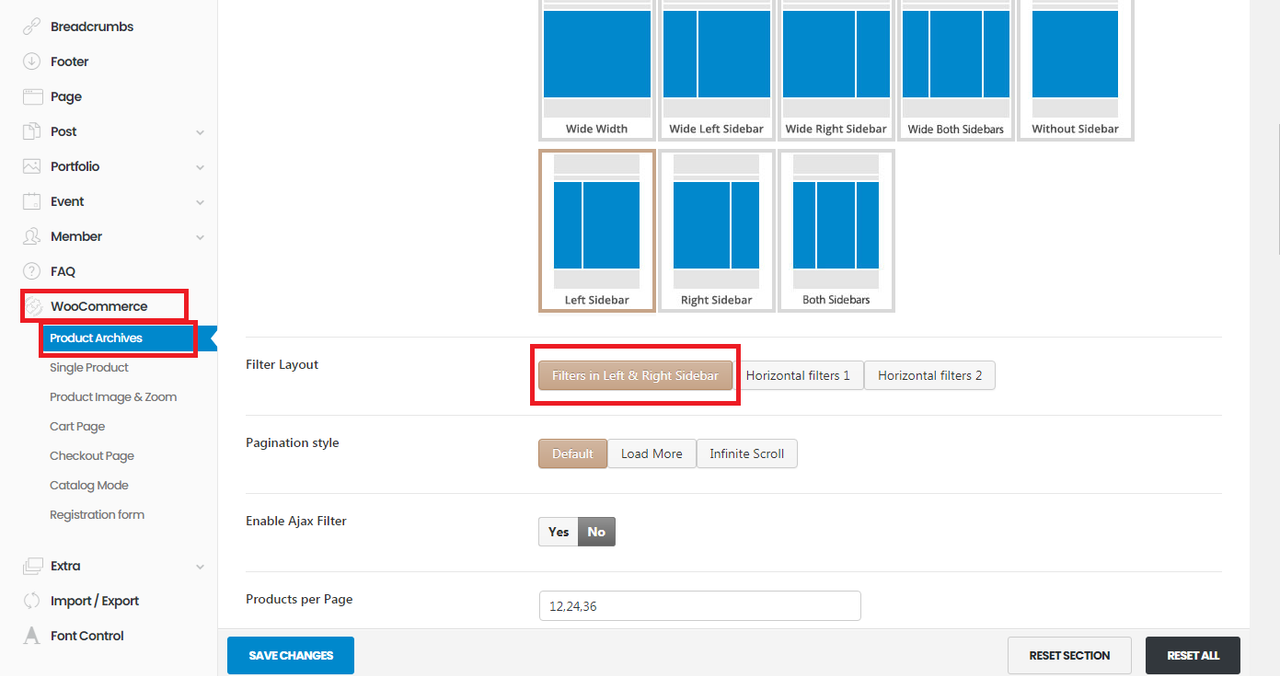
Task: Click the Extra layers icon
Action: coord(32,566)
